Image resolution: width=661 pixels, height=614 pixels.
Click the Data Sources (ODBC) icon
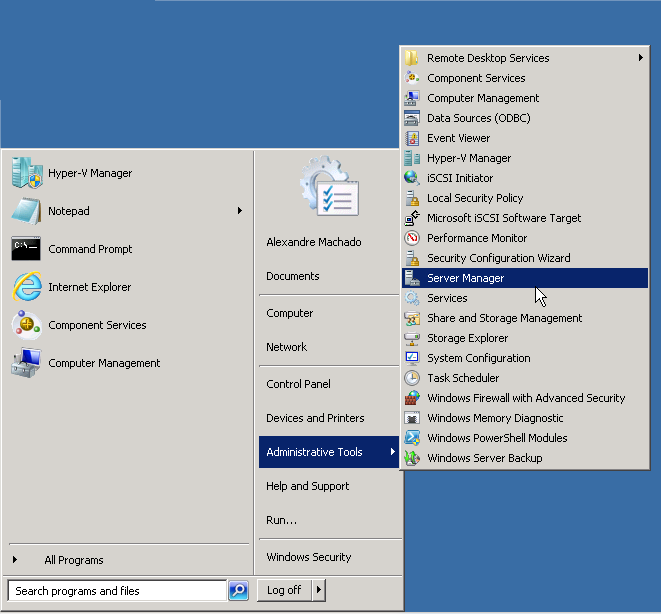coord(412,118)
